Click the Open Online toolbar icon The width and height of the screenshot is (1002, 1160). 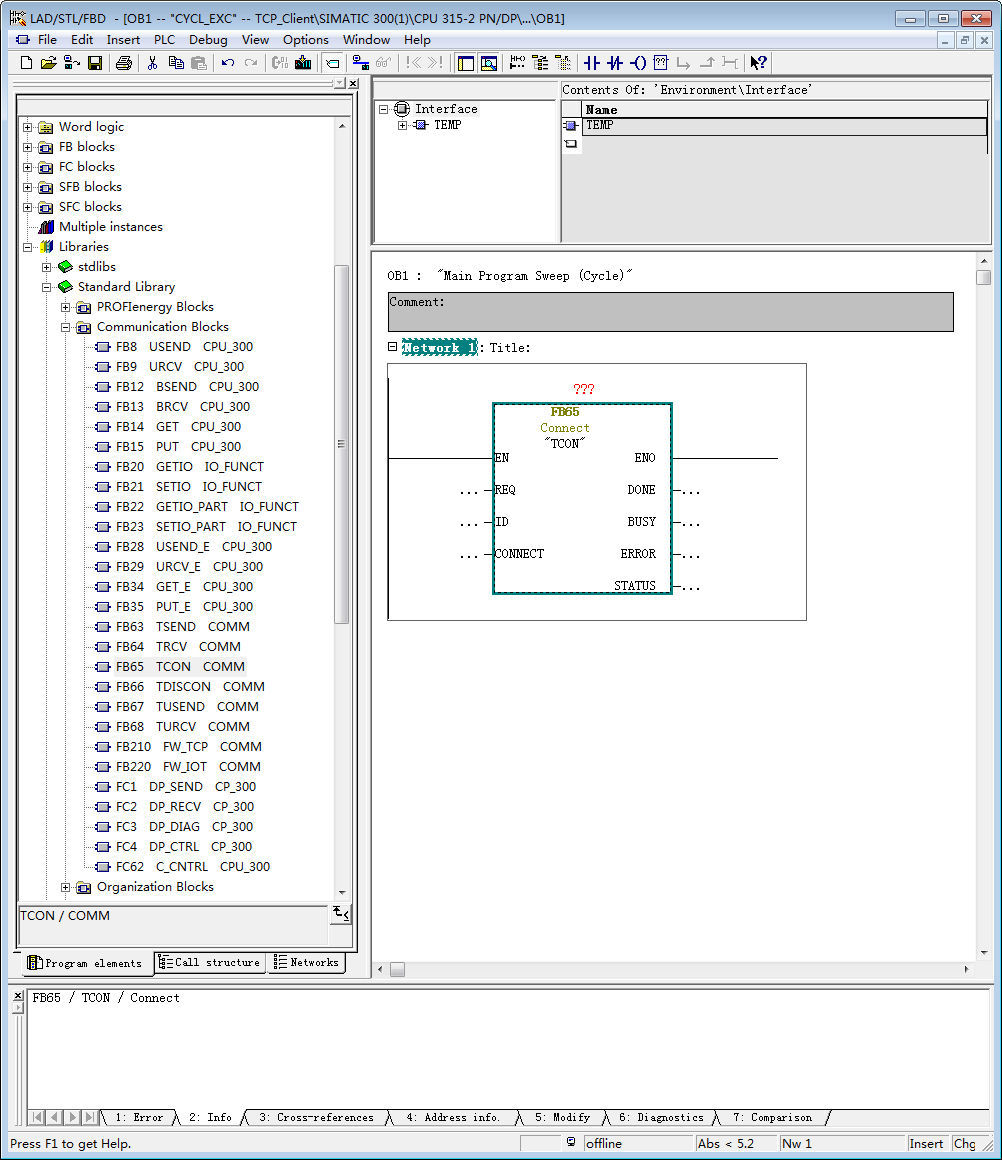[x=72, y=63]
